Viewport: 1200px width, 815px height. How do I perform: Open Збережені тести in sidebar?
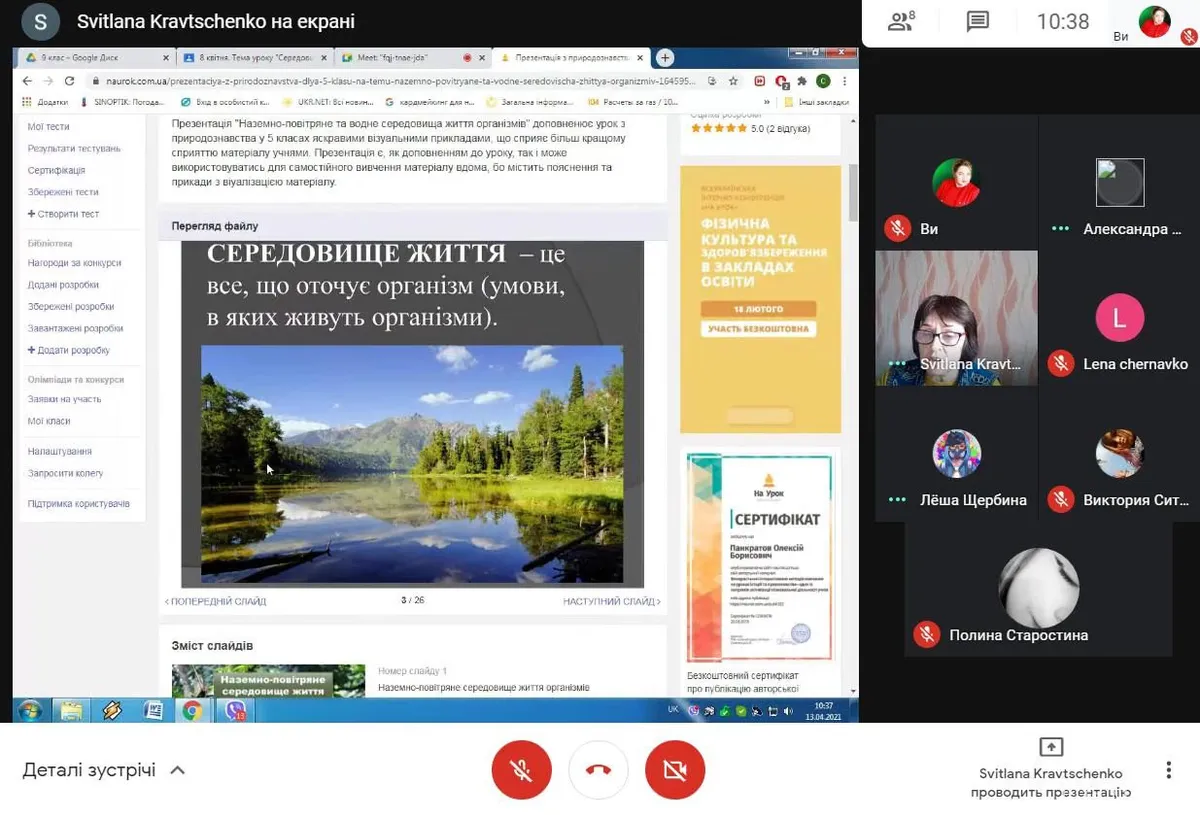tap(63, 192)
